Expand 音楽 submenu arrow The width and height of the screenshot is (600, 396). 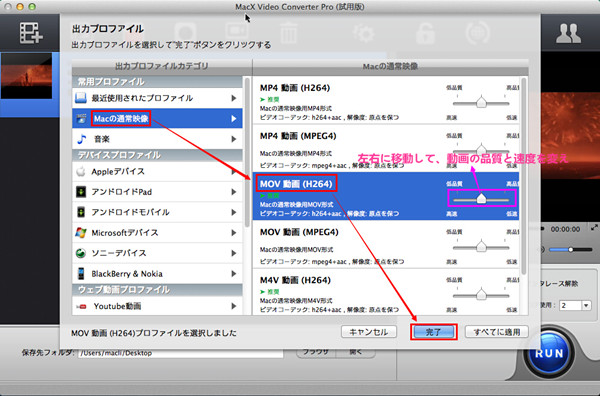[233, 139]
